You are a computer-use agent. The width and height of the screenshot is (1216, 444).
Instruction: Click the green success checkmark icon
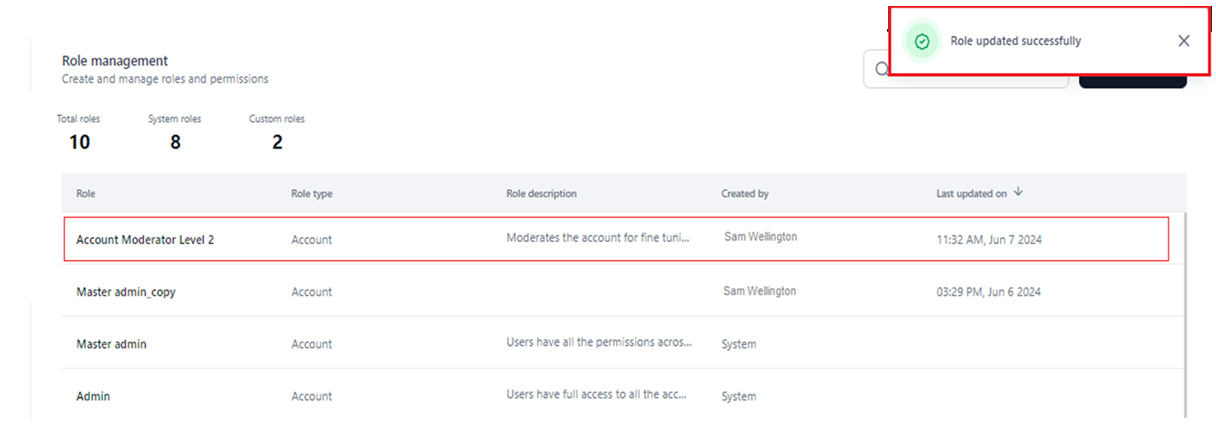tap(922, 41)
